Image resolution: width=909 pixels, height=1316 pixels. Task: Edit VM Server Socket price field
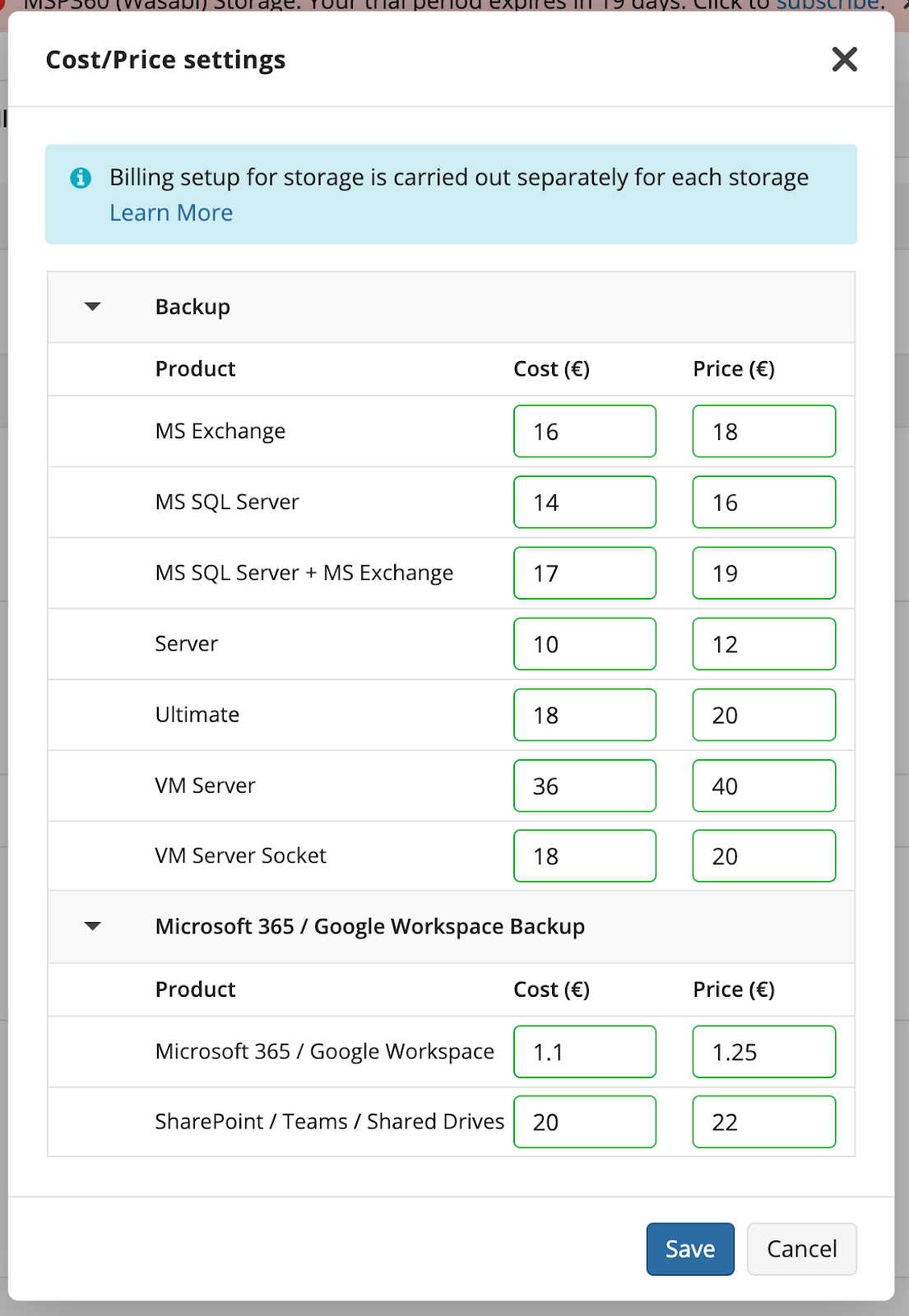pyautogui.click(x=764, y=855)
